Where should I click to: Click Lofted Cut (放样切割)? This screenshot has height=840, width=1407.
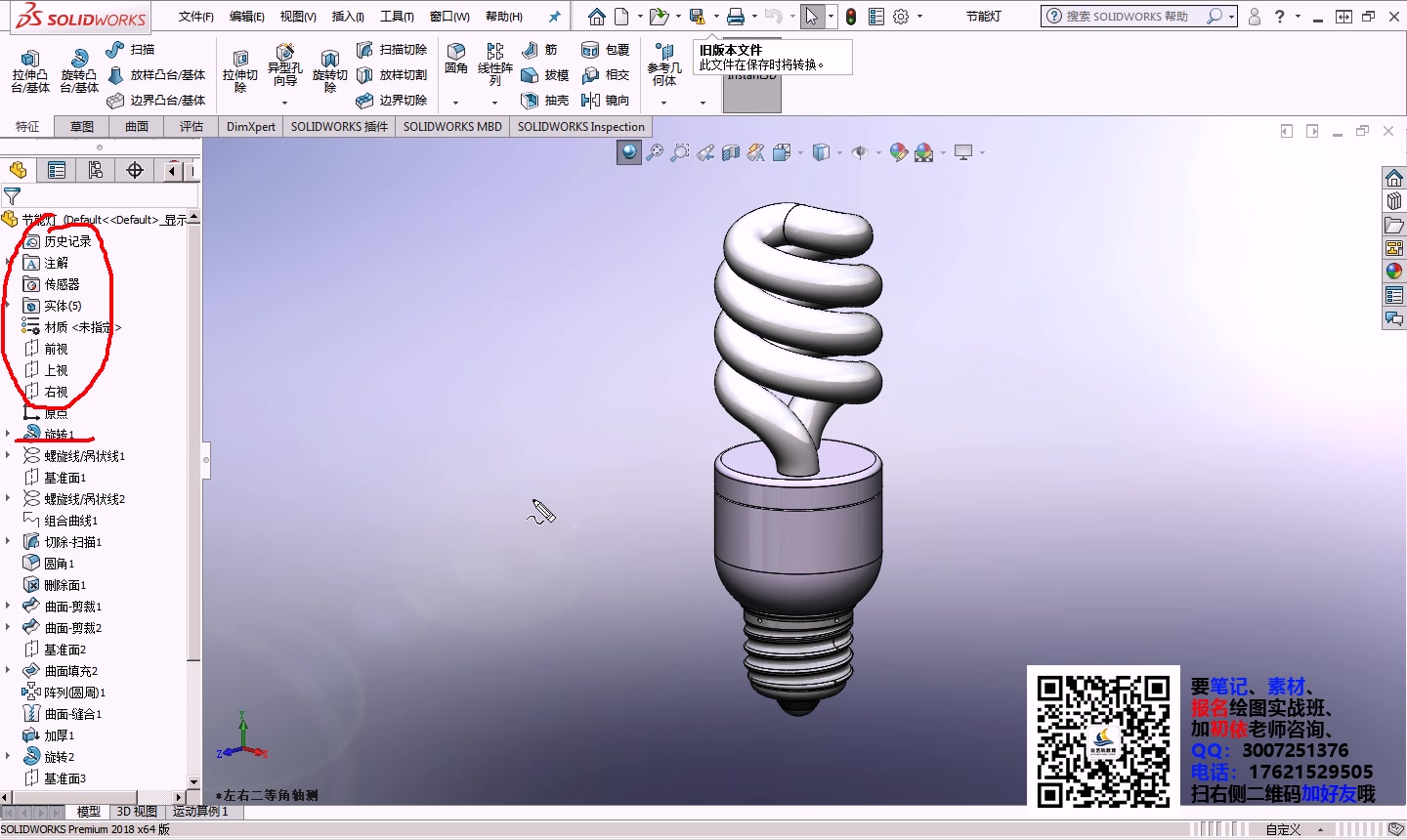pos(392,74)
